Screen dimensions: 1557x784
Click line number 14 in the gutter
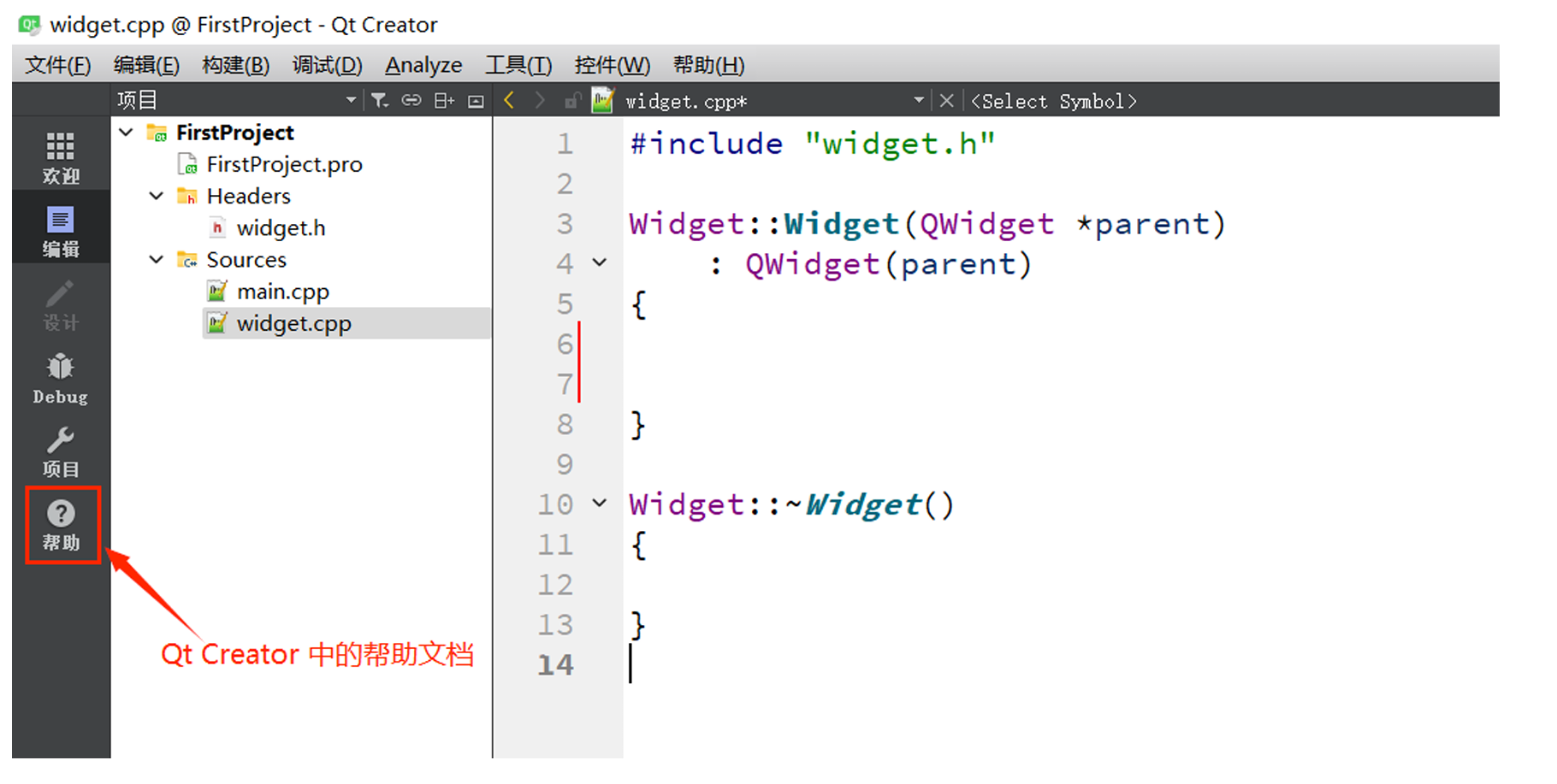pos(555,664)
